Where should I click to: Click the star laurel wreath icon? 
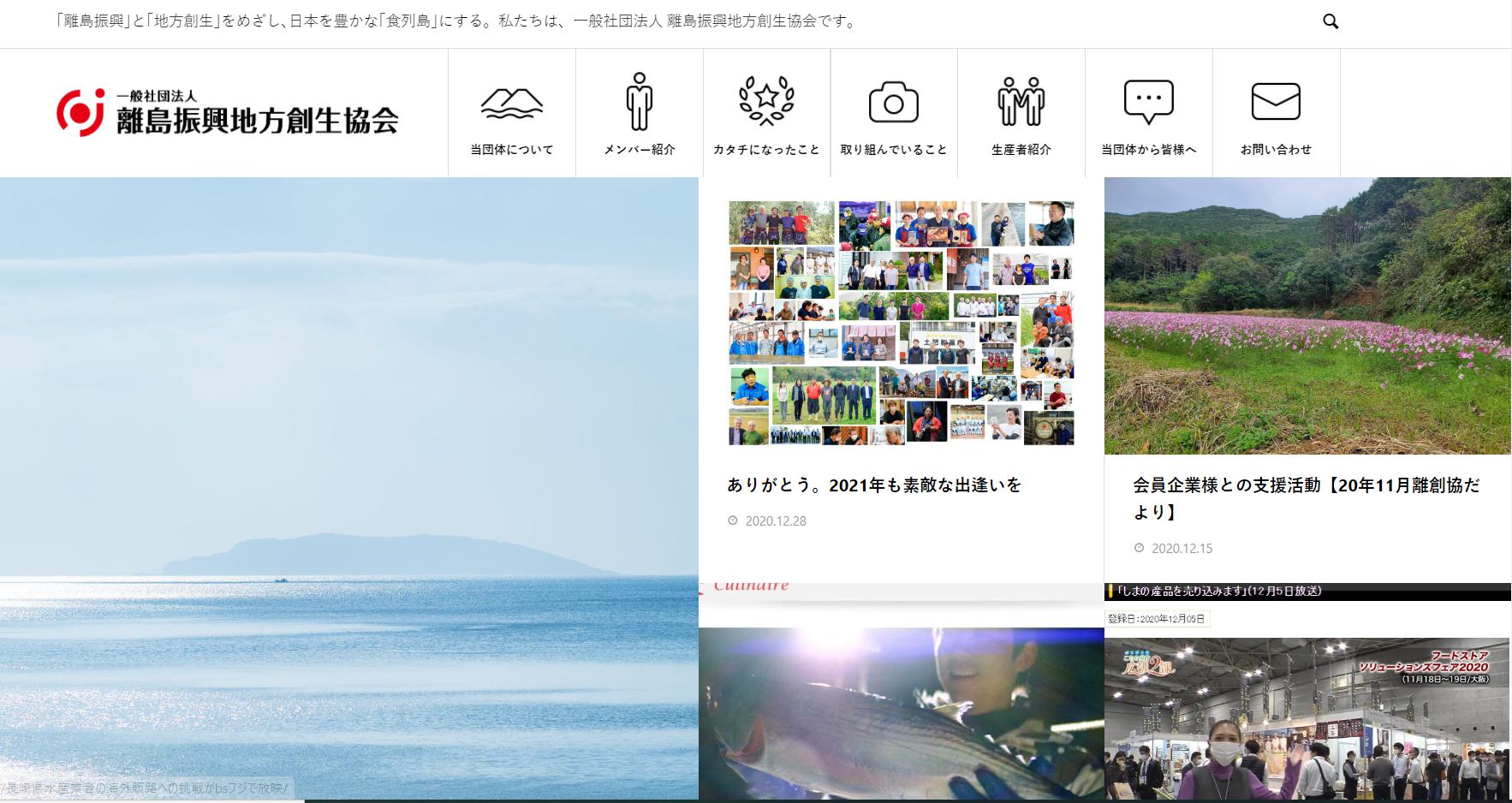766,102
